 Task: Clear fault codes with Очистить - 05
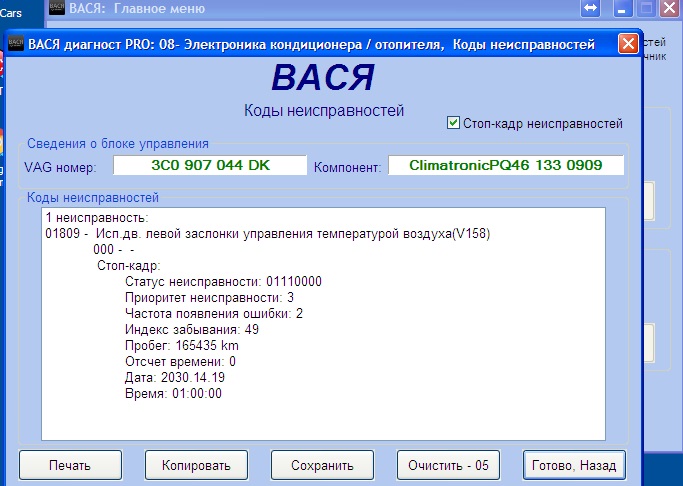(x=448, y=465)
